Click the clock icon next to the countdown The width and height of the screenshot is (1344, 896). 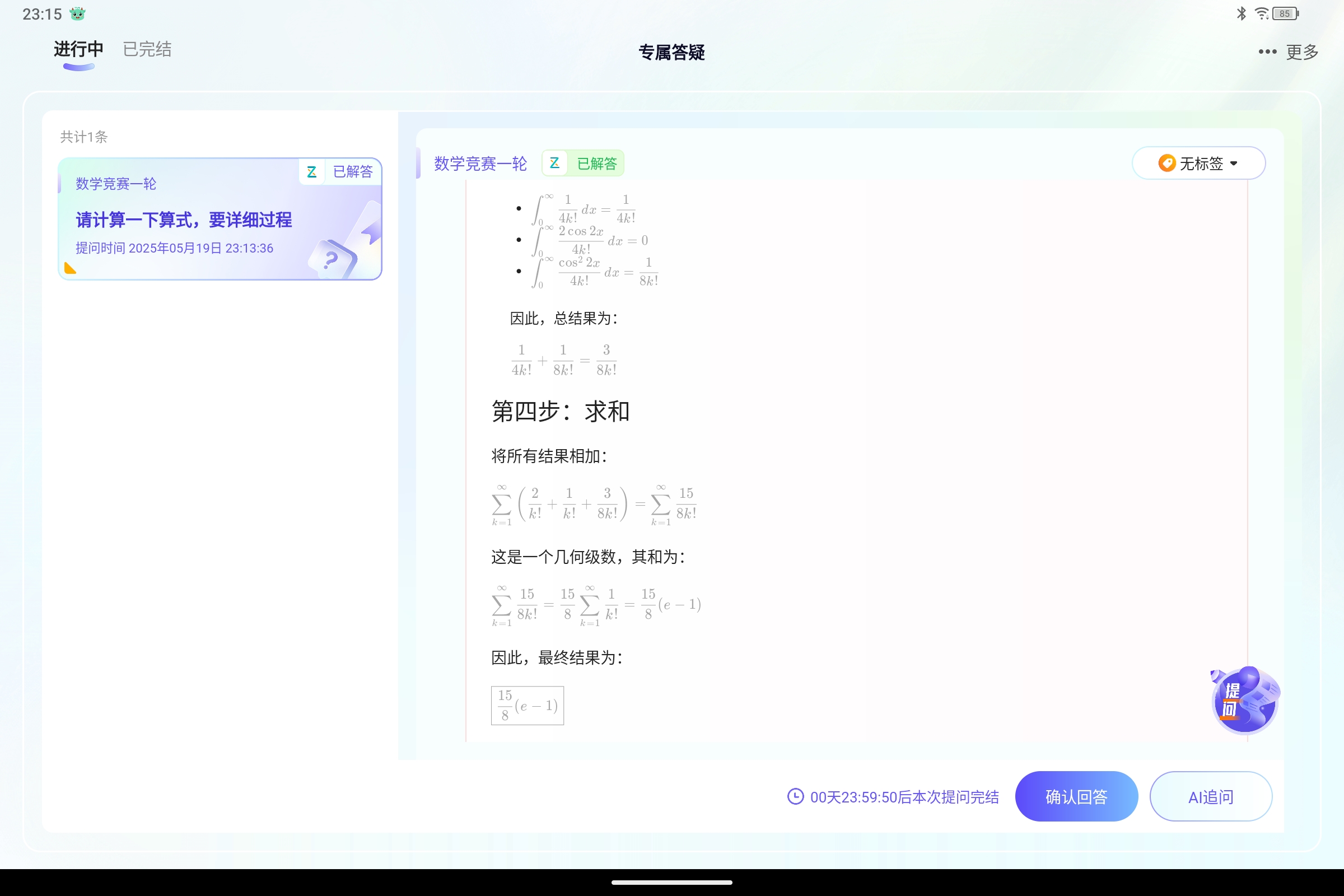(x=795, y=796)
